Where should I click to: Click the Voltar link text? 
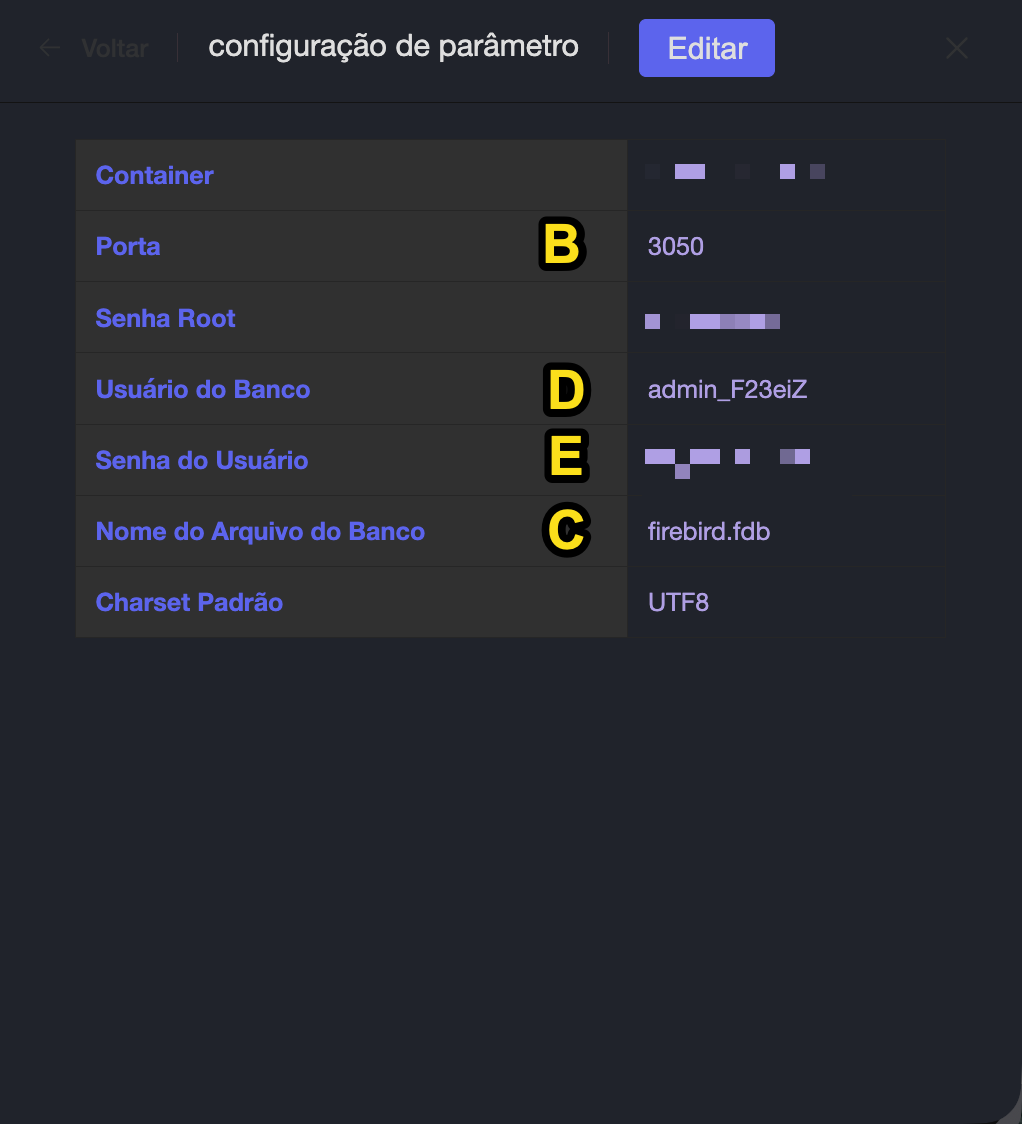(x=115, y=48)
